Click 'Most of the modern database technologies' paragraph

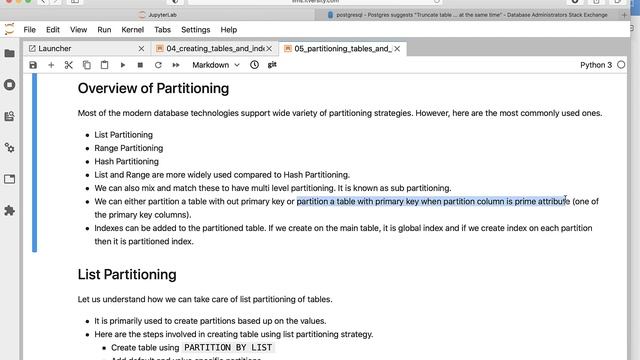(340, 113)
